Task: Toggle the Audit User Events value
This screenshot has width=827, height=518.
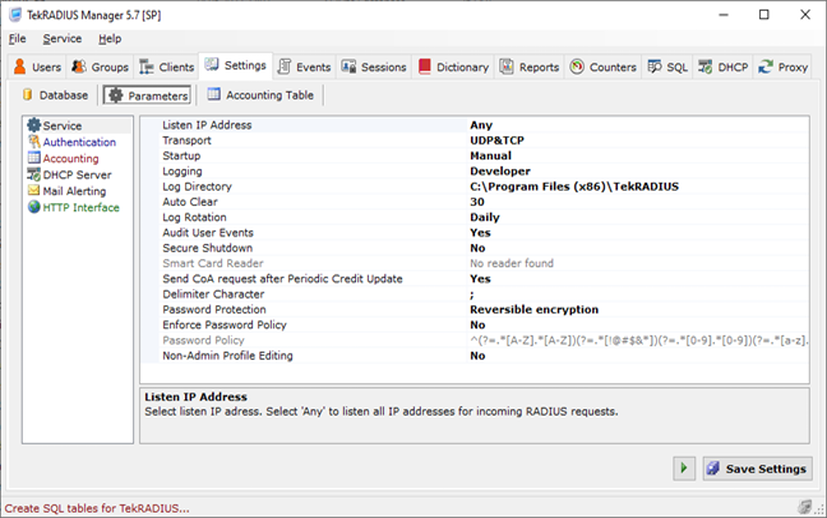Action: [x=480, y=233]
